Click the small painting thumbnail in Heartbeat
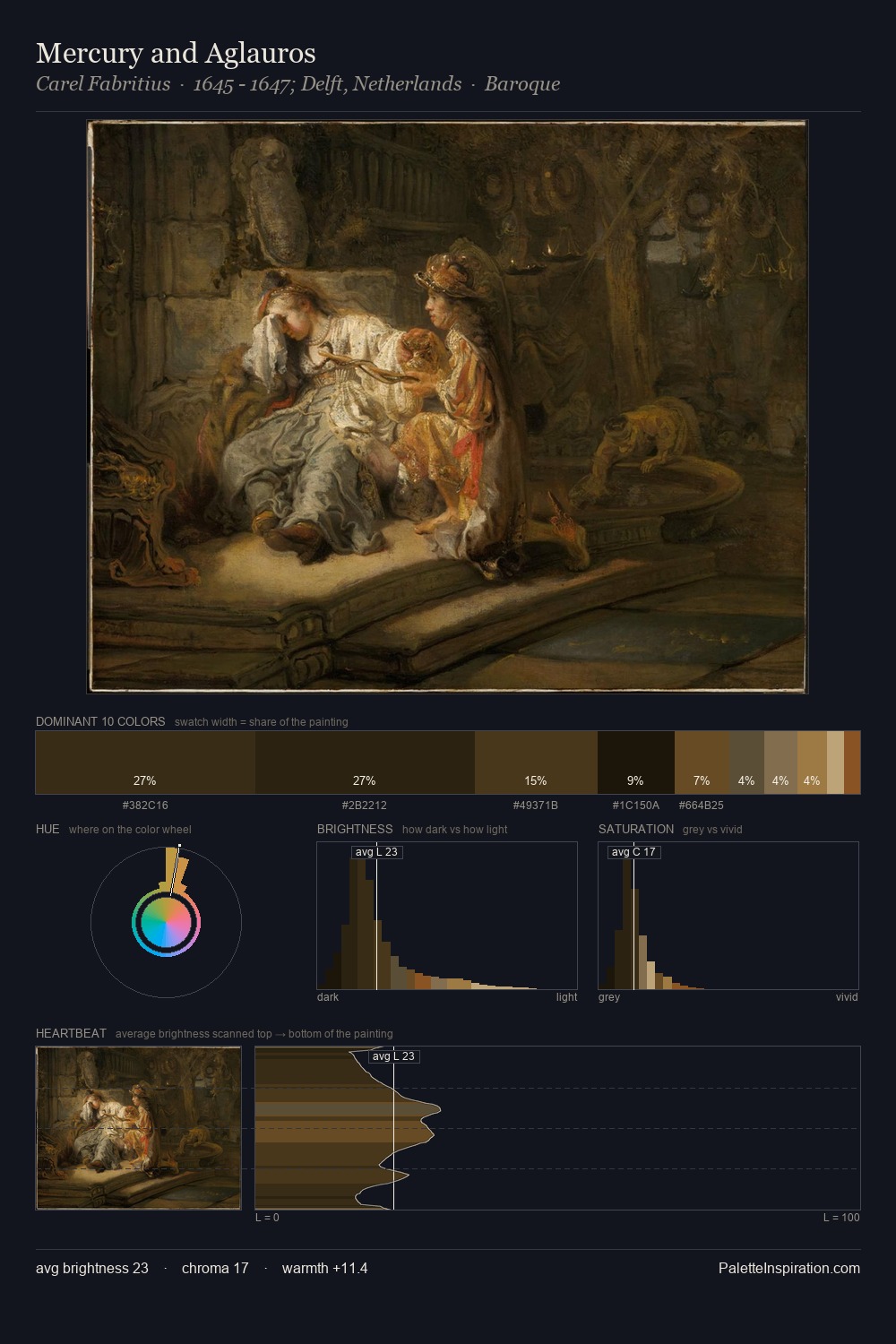 (x=139, y=1128)
